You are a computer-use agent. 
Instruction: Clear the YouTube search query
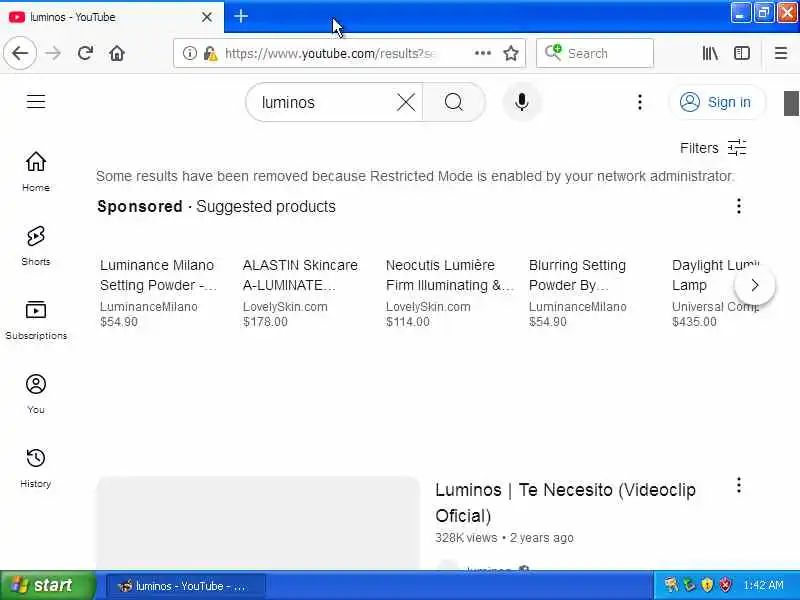click(406, 102)
